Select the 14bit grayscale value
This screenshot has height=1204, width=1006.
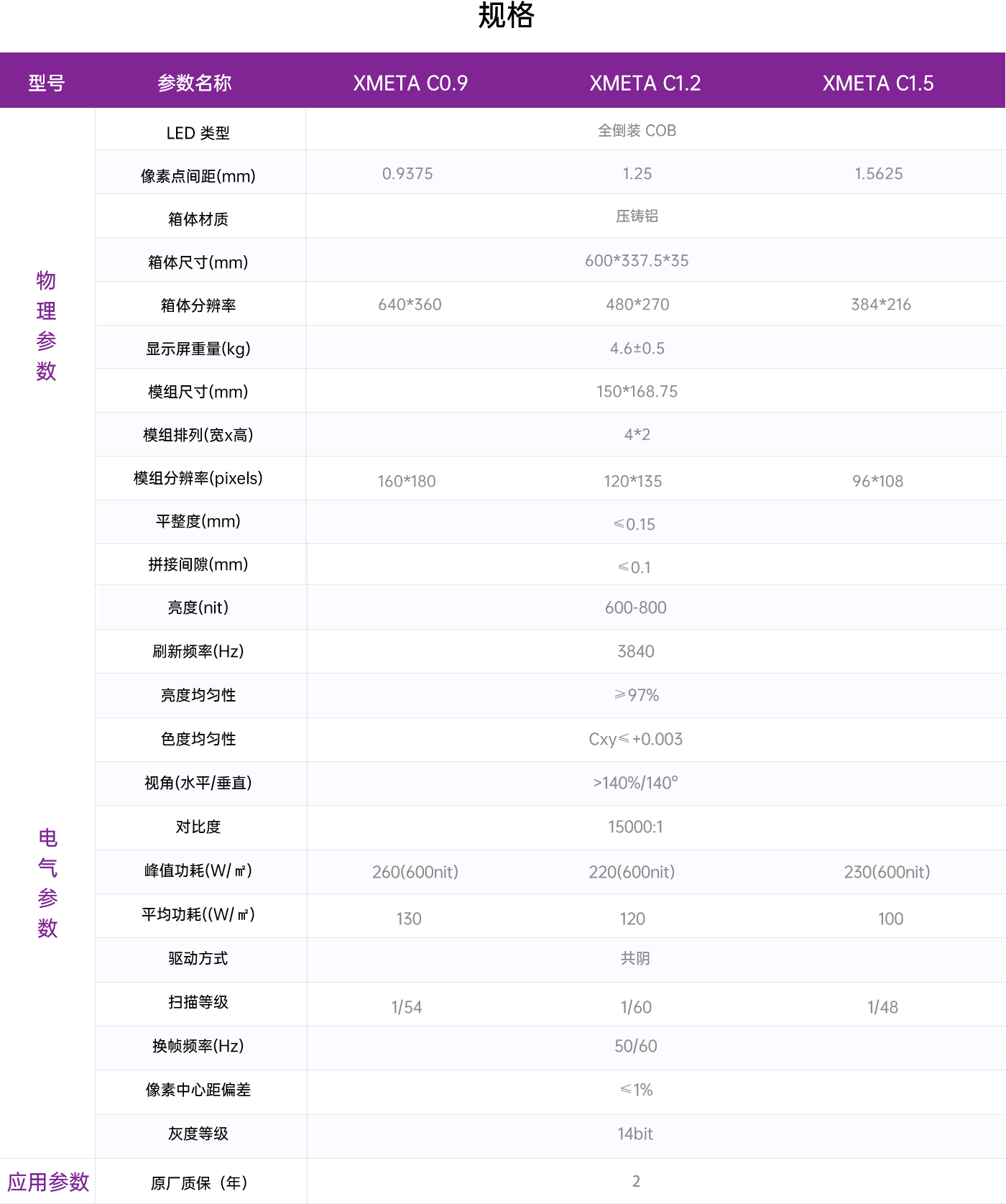tap(635, 1134)
